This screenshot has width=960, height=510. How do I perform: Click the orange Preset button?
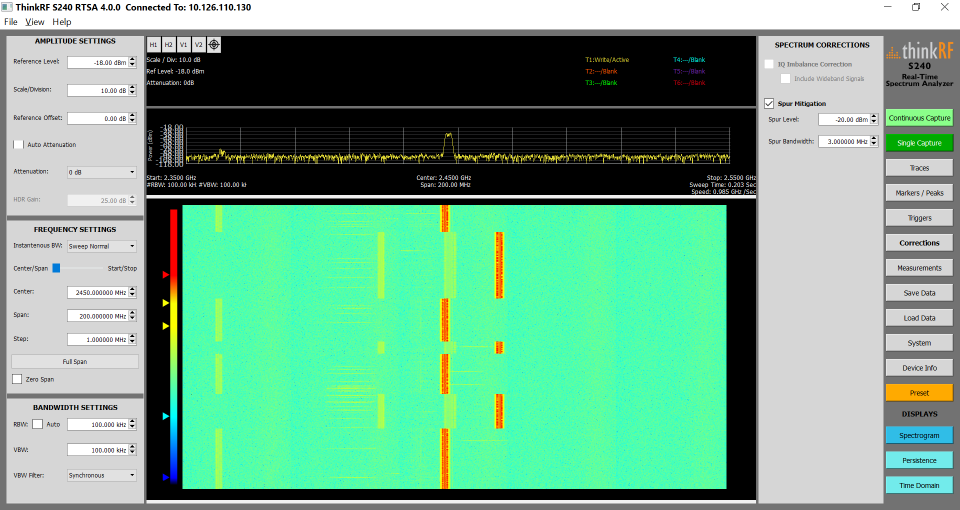(919, 393)
